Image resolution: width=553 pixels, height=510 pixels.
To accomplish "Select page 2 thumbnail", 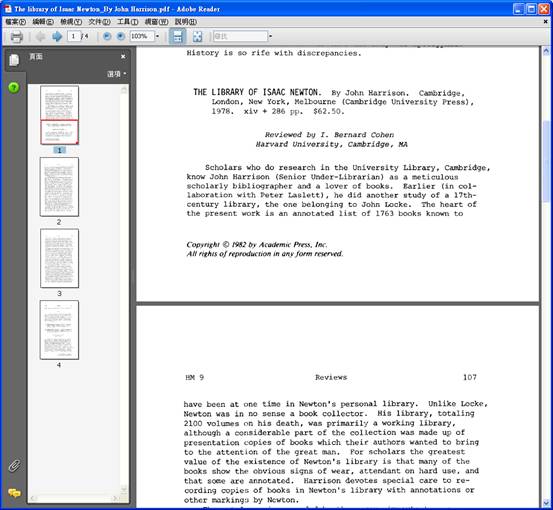I will (59, 187).
